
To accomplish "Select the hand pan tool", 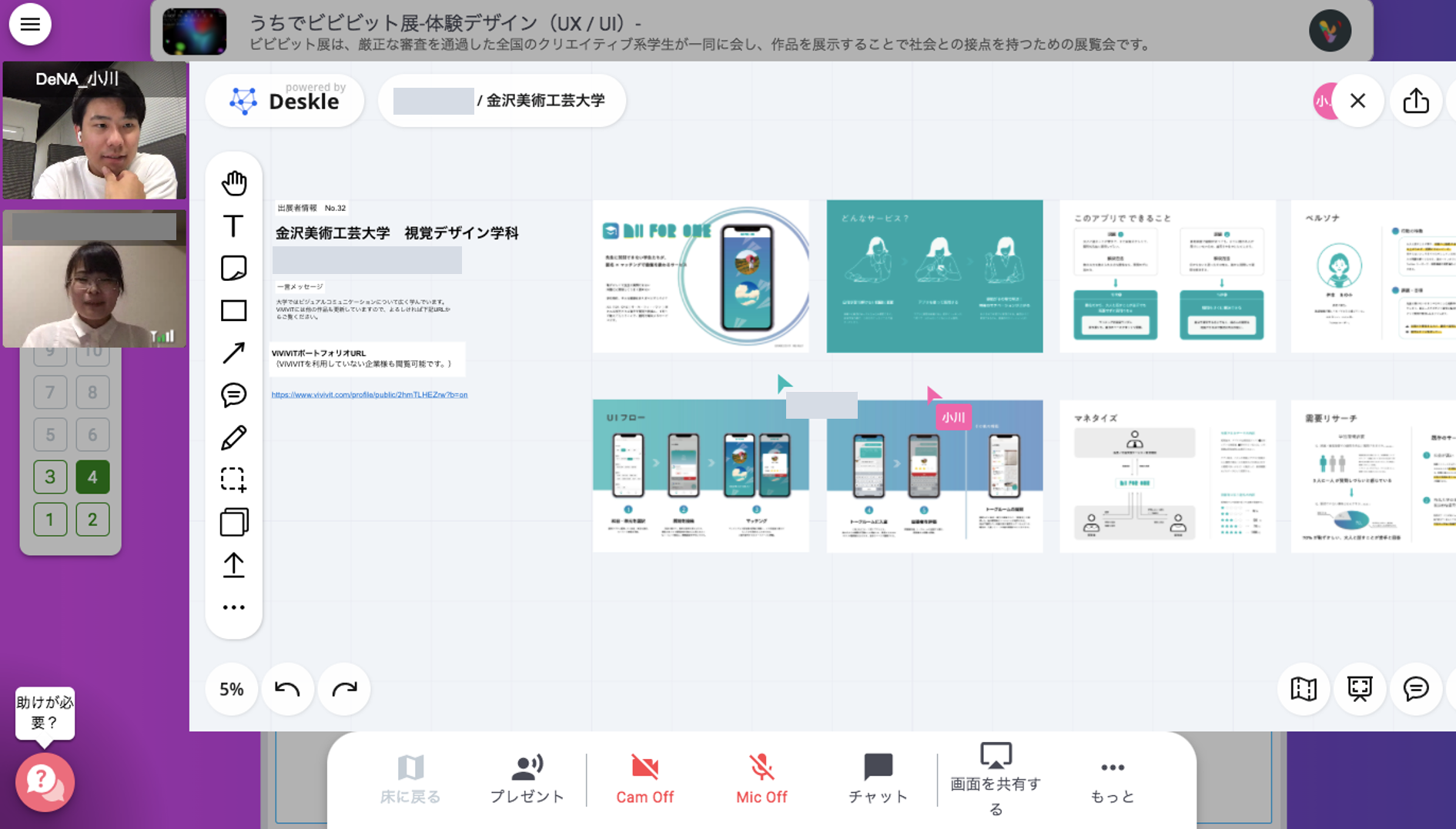I will pyautogui.click(x=233, y=183).
